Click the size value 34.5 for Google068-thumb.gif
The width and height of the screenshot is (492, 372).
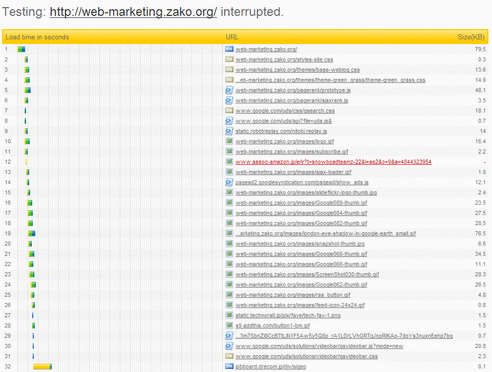coord(480,254)
